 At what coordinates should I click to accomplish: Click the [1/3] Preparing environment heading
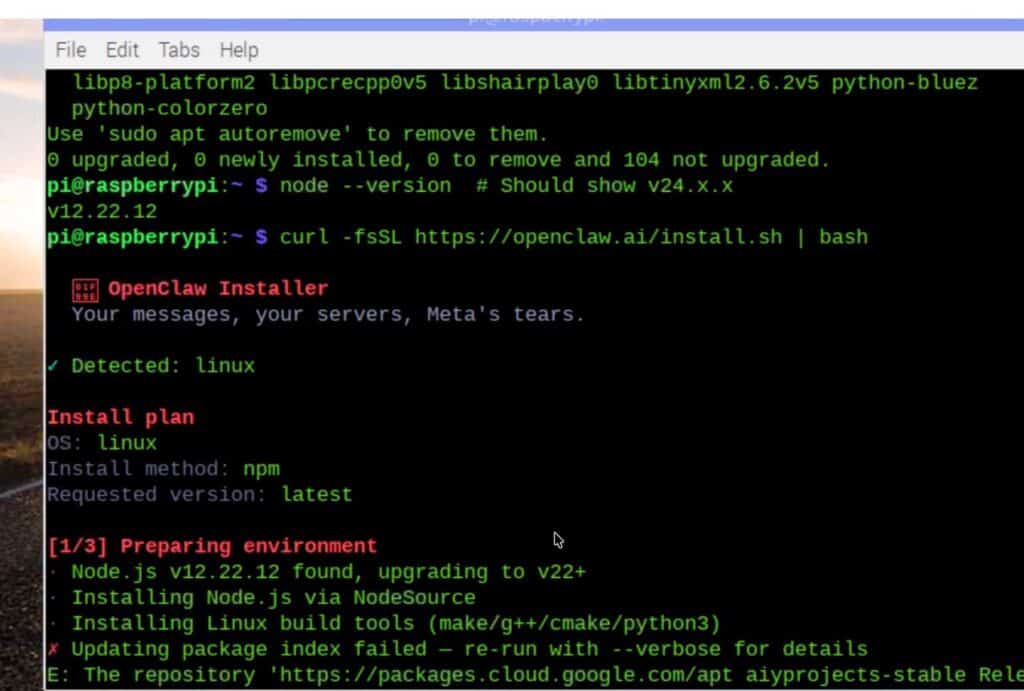pyautogui.click(x=211, y=546)
